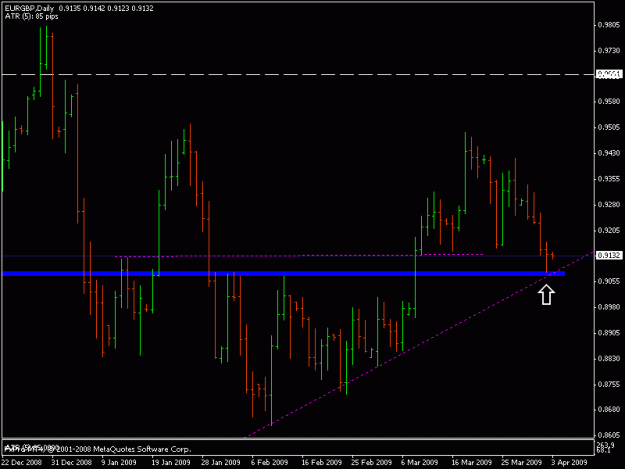This screenshot has height=469, width=625.
Task: Click the 0.9355 price axis label
Action: [x=609, y=179]
